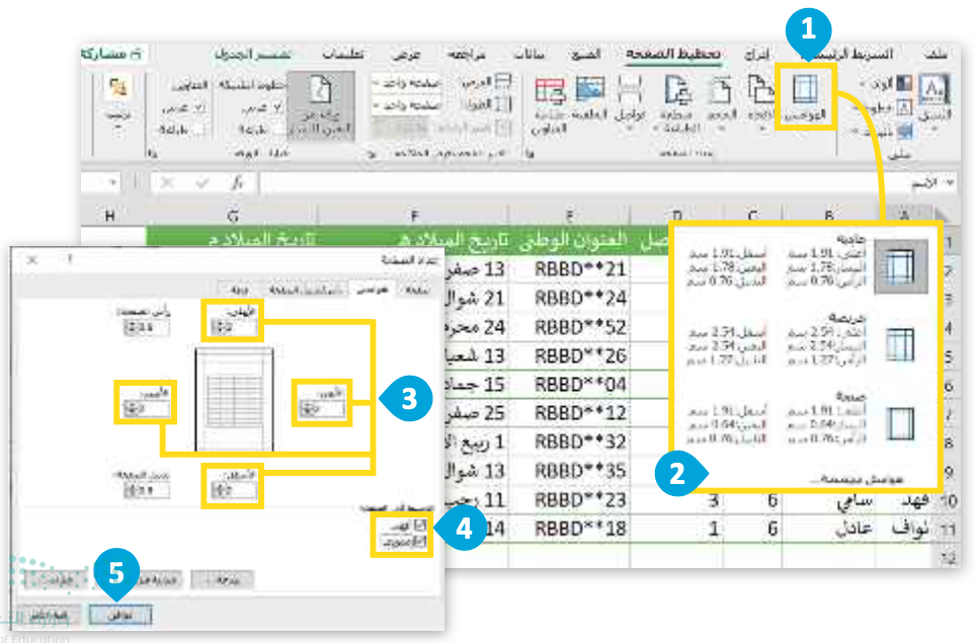The height and width of the screenshot is (643, 977).
Task: Click the Footer margin field in the dialog
Action: (146, 490)
